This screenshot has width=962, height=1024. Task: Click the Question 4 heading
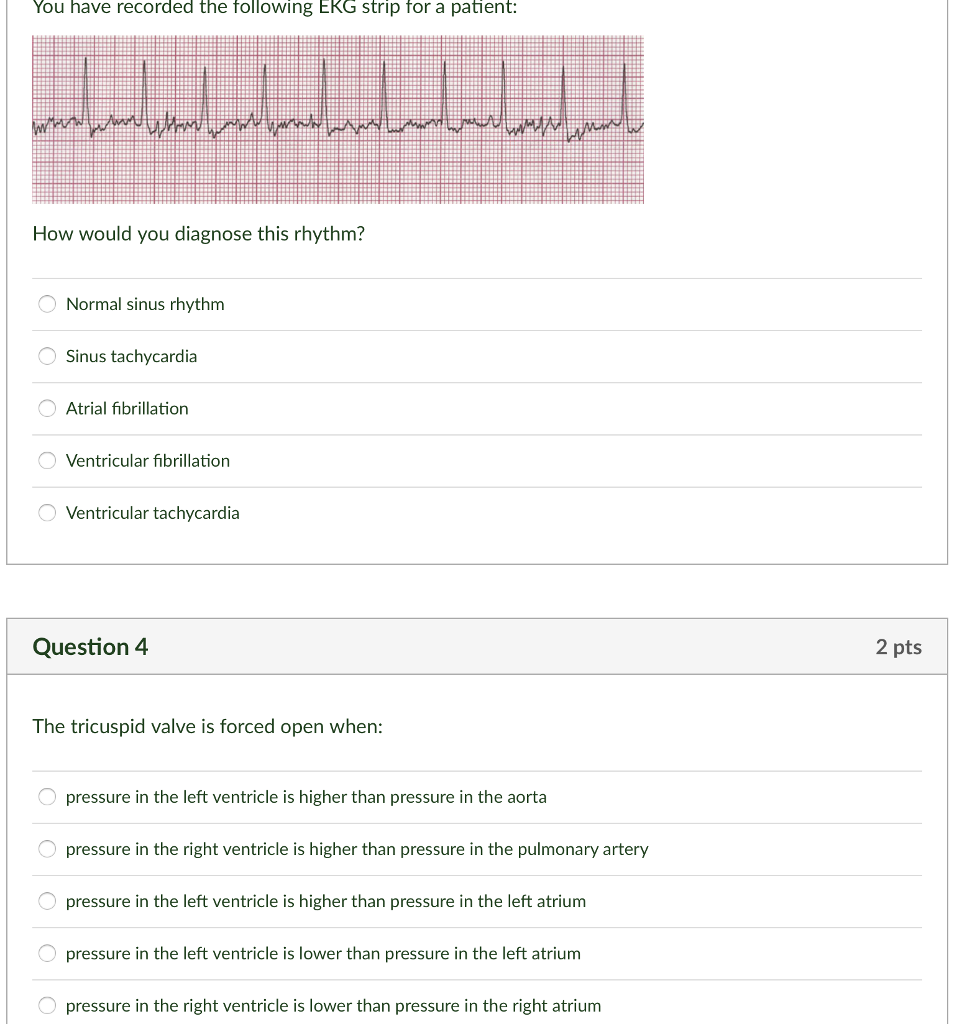click(x=90, y=647)
